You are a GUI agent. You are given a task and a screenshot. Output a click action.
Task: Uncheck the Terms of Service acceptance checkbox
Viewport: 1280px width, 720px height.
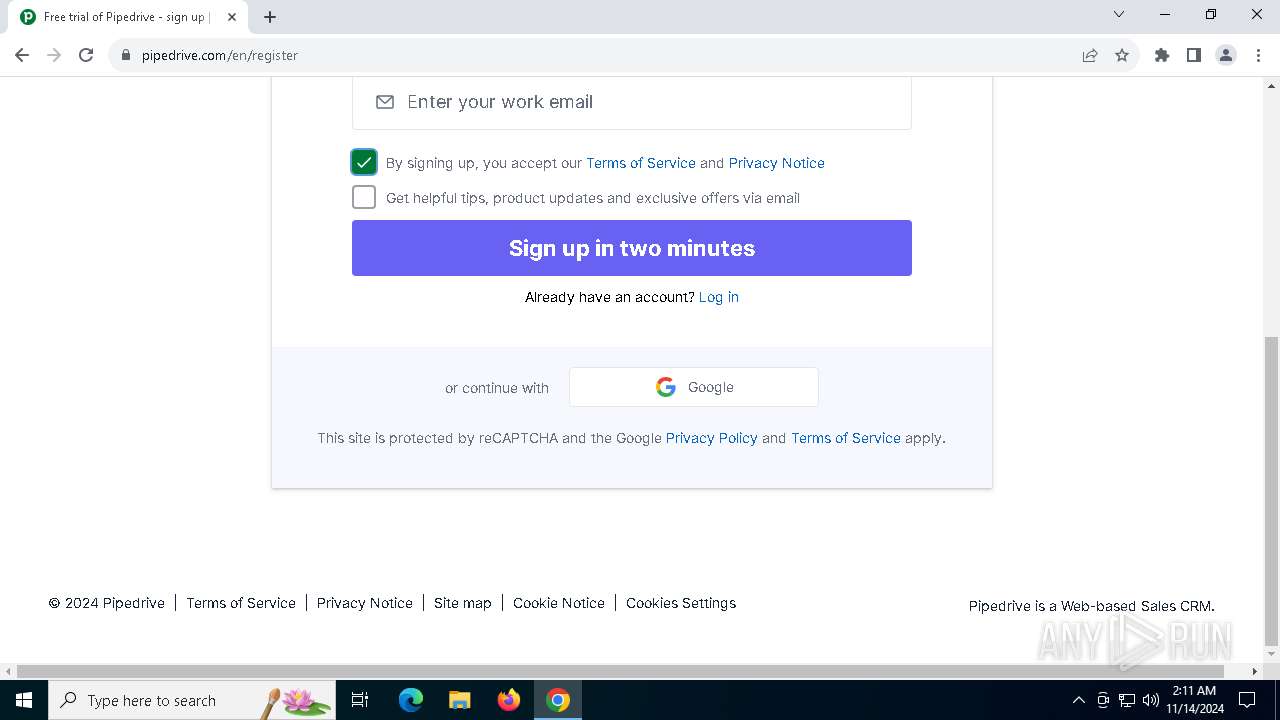[364, 162]
